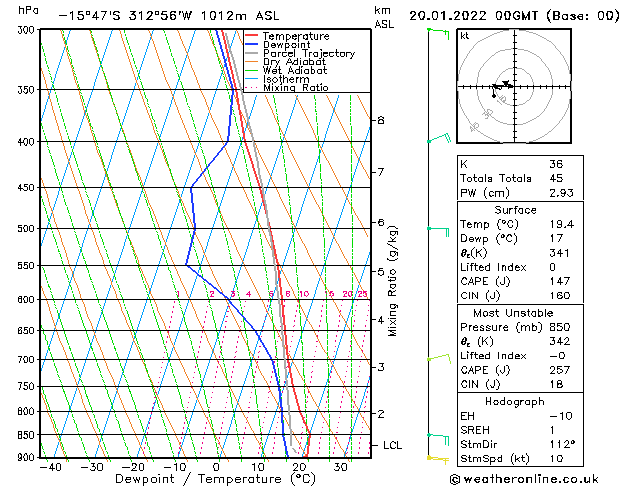Click the LCL level marker label

pyautogui.click(x=392, y=446)
